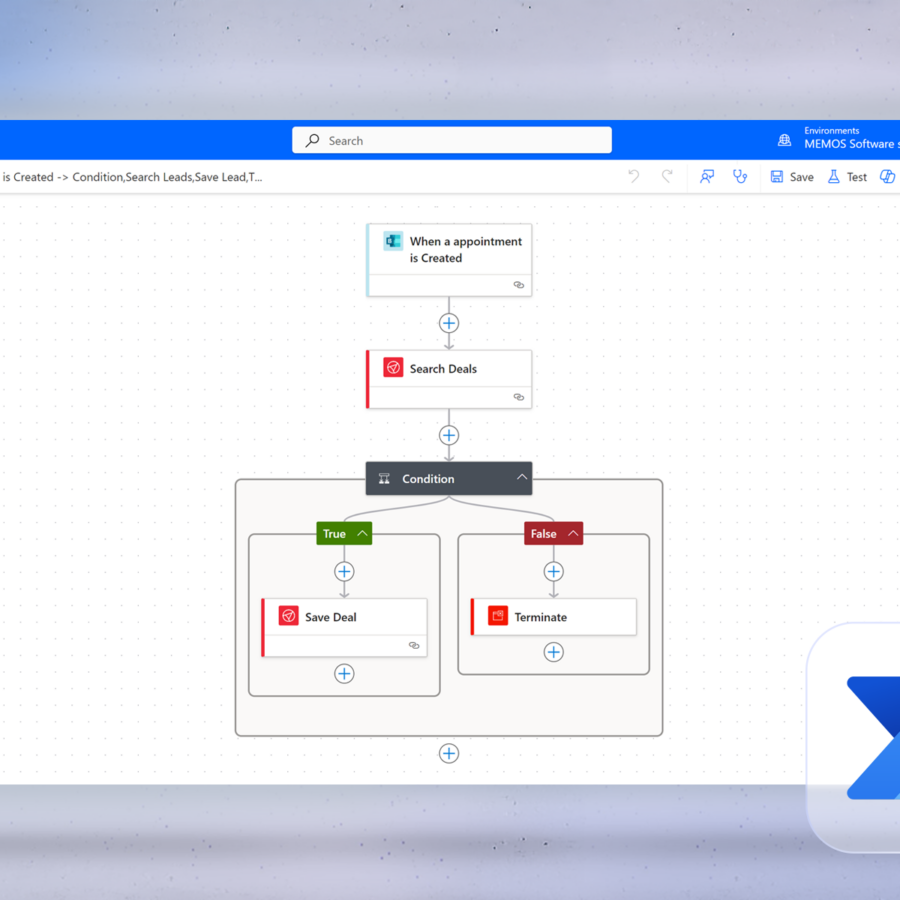Screen dimensions: 900x900
Task: Run the Flow checker stethoscope icon
Action: [x=740, y=176]
